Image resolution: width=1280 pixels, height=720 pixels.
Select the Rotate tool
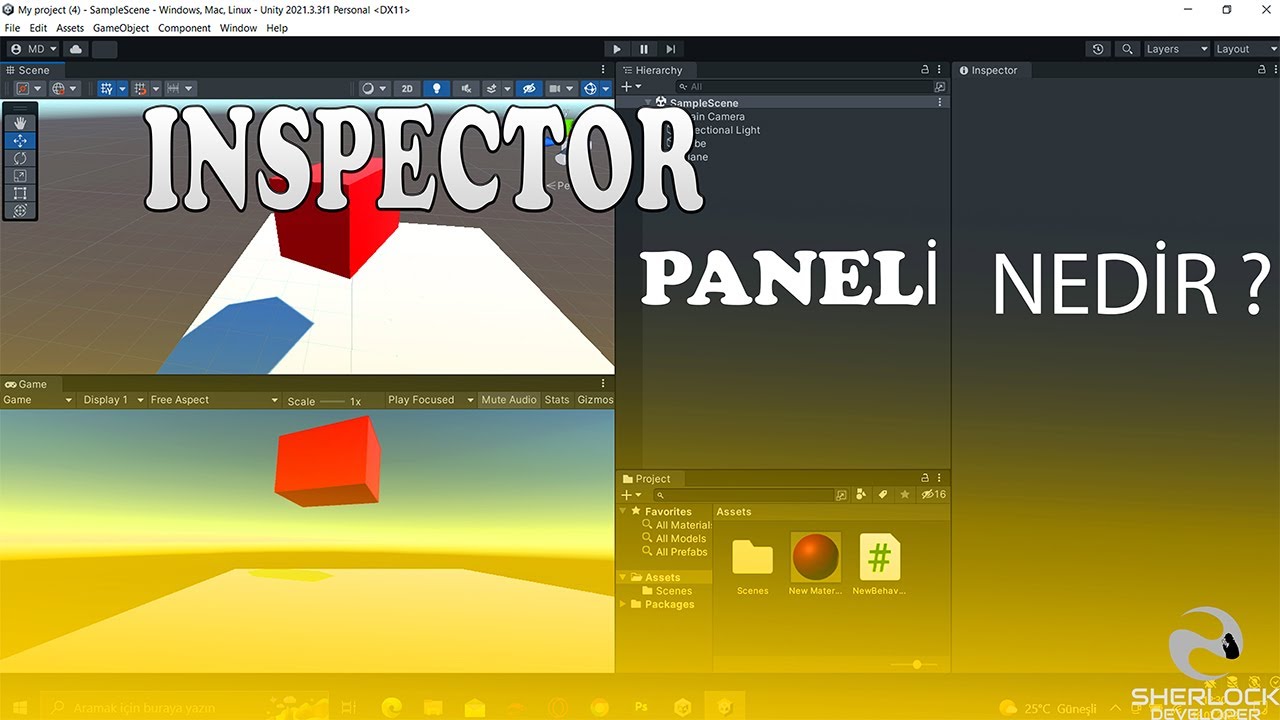[x=20, y=158]
